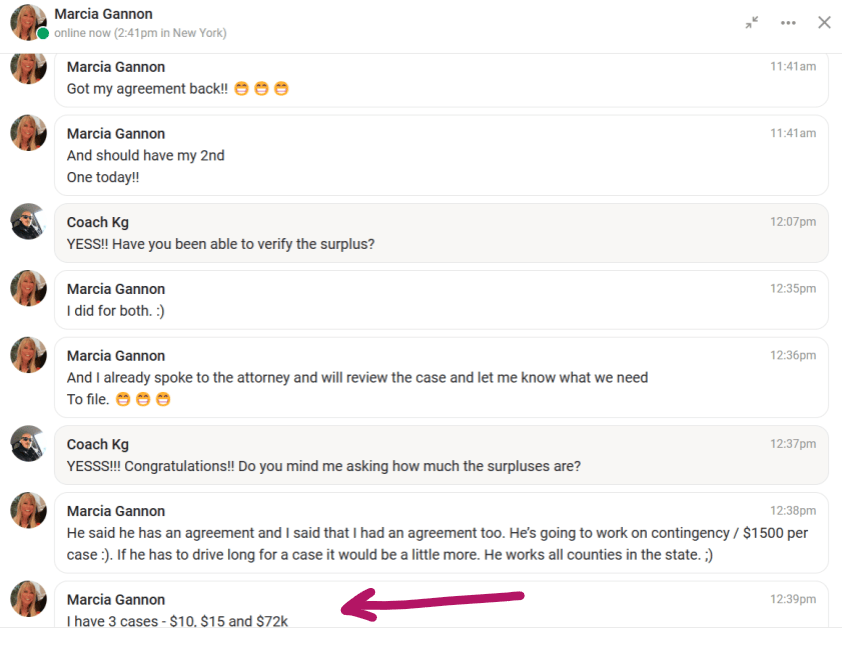
Task: Click Marcia's avatar beside the 12:38pm contingency message
Action: pos(28,511)
